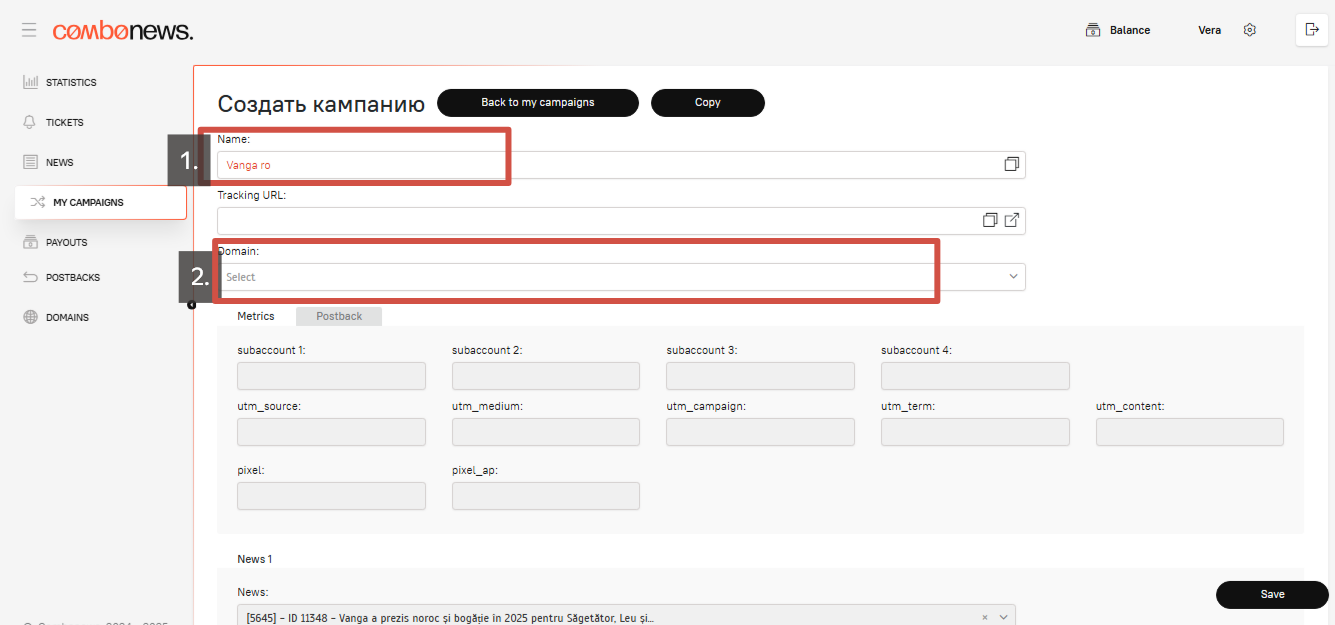1335x625 pixels.
Task: Focus the subaccount 1 input field
Action: tap(331, 376)
